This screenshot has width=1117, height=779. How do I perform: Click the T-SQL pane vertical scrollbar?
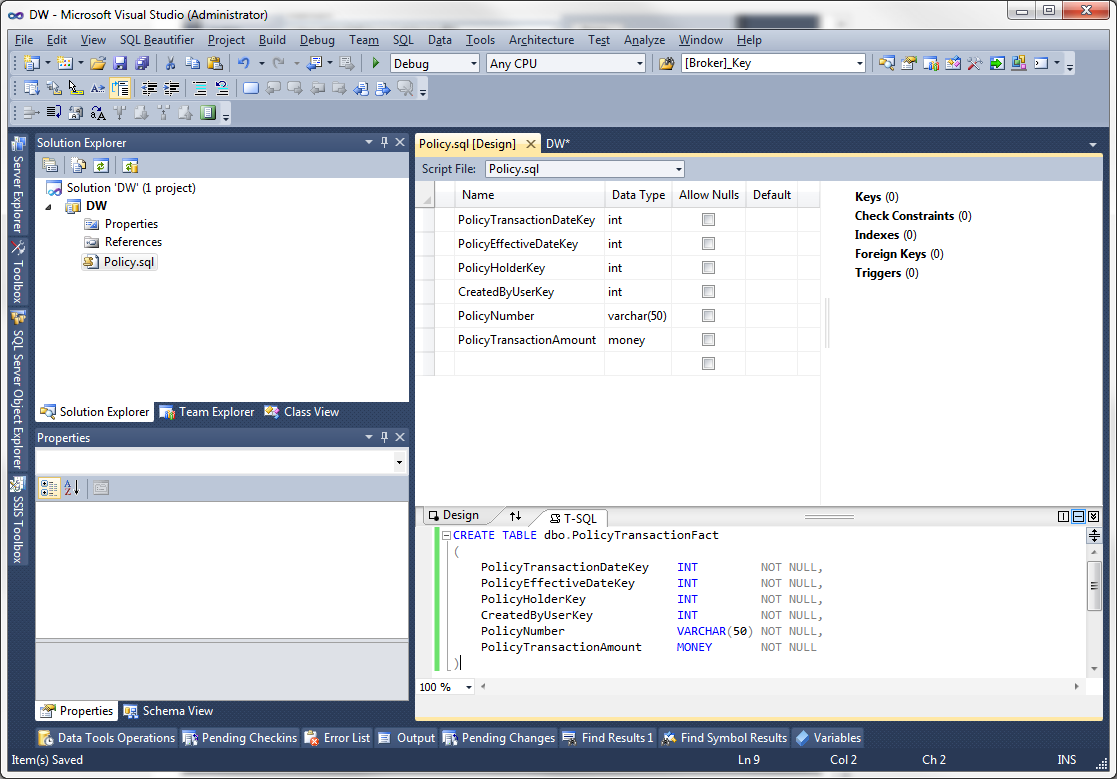[1094, 610]
